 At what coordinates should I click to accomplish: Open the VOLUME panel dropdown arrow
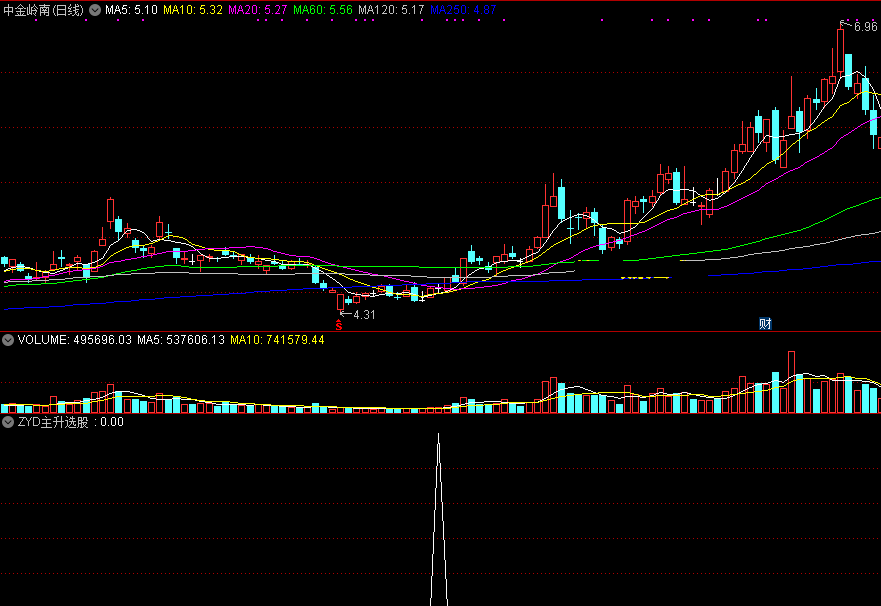[8, 340]
